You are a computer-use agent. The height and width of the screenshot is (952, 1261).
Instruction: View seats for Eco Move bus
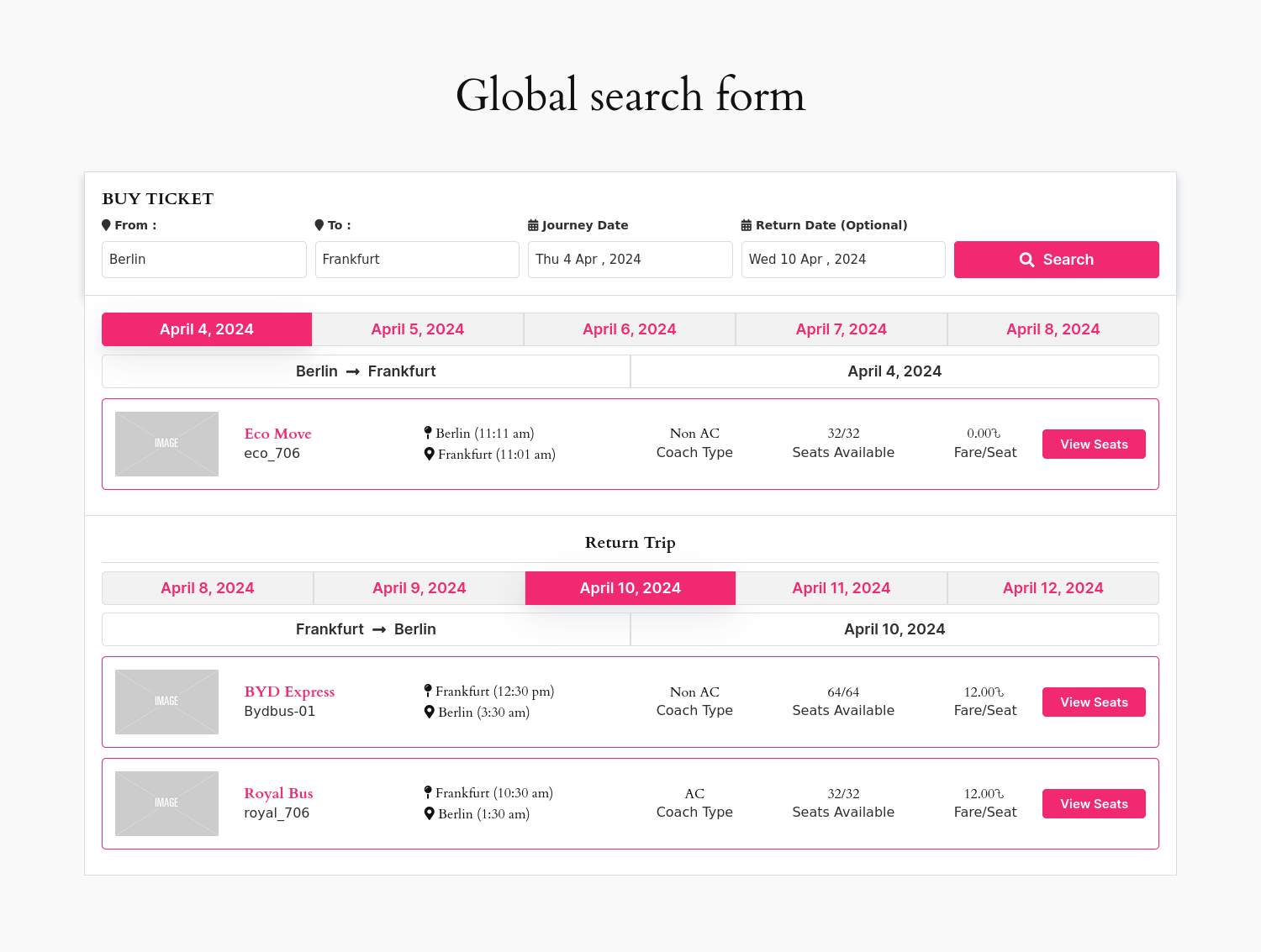(1093, 444)
